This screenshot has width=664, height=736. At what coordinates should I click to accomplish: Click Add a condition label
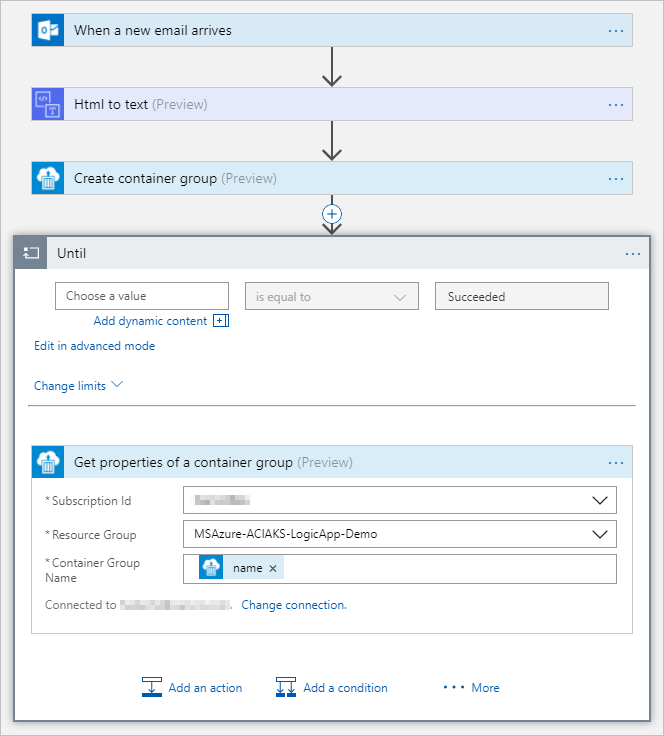[x=345, y=688]
